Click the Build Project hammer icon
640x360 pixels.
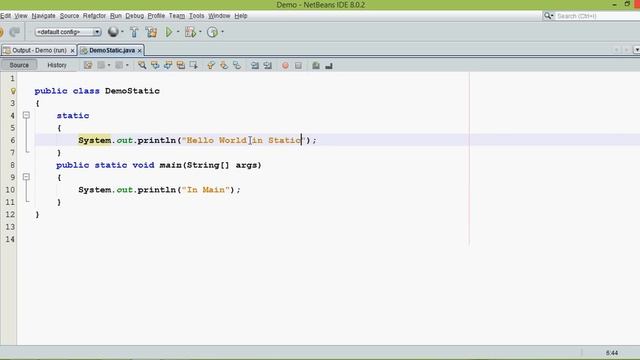(x=134, y=32)
